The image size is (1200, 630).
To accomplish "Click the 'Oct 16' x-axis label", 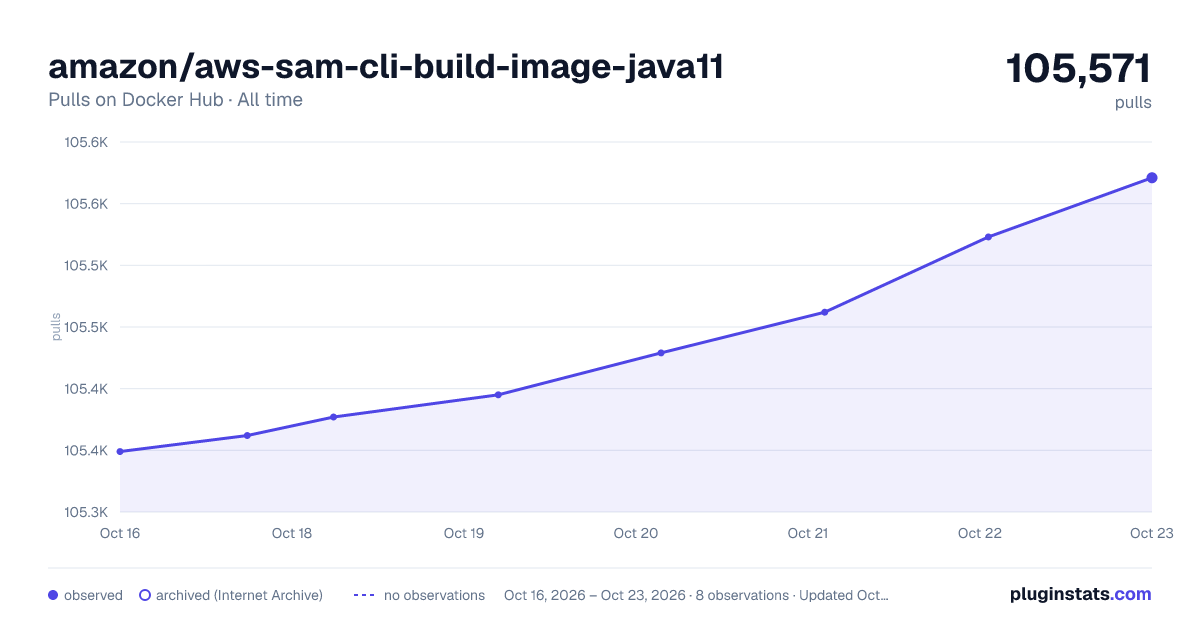I will [120, 533].
